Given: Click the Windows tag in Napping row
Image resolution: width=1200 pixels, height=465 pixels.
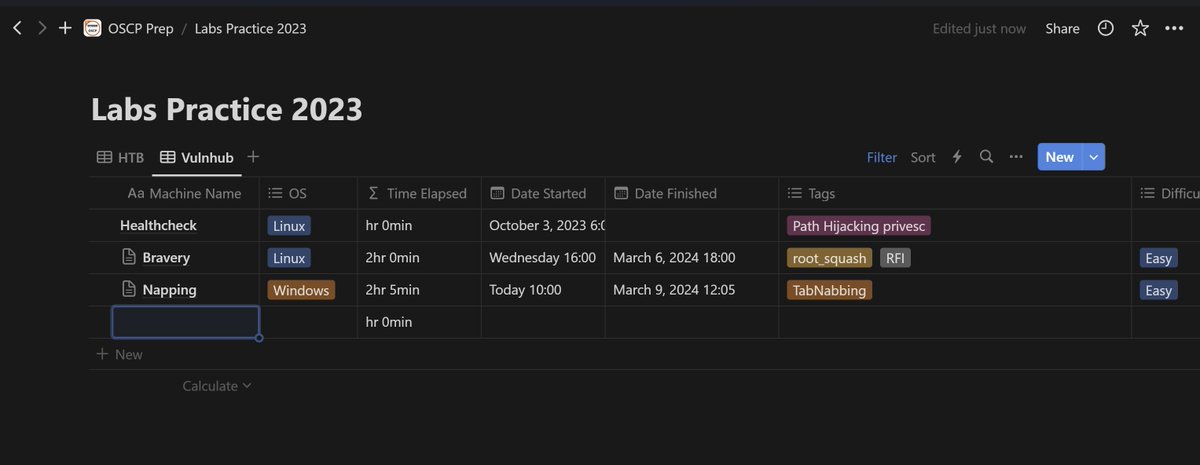Looking at the screenshot, I should [x=301, y=290].
